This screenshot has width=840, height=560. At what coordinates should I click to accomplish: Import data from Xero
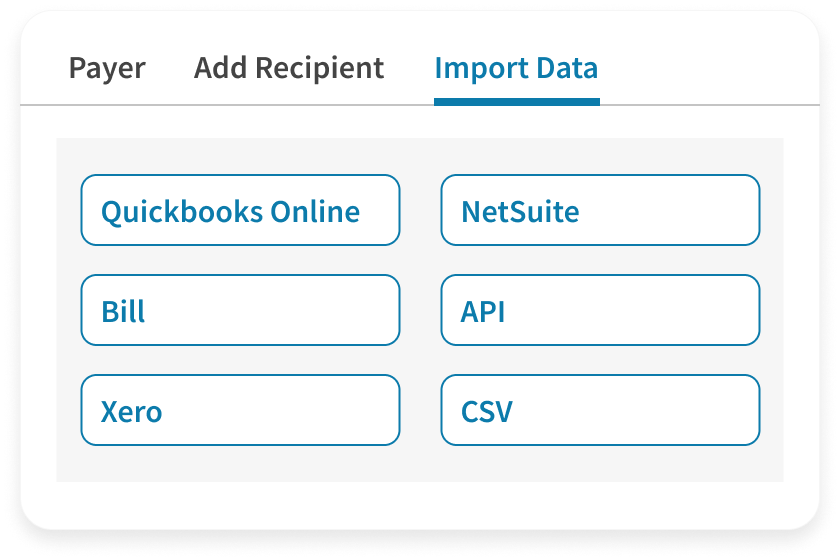[x=240, y=410]
